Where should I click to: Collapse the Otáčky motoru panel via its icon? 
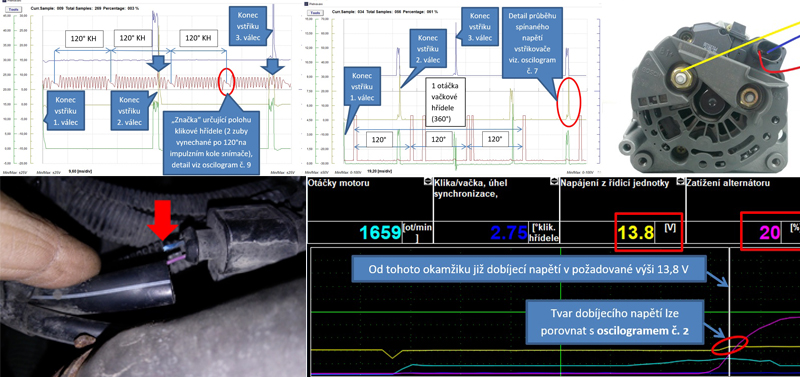428,182
